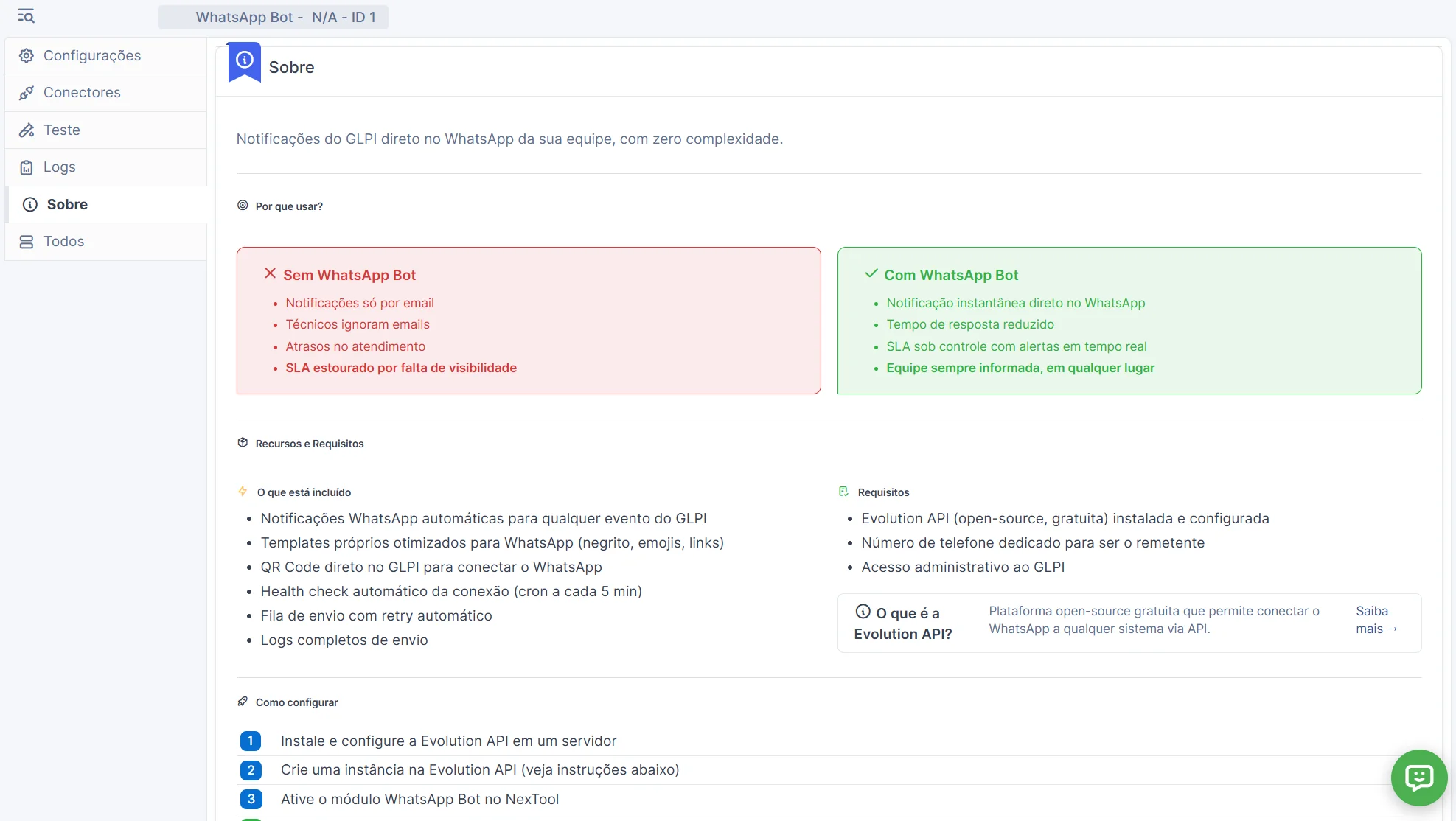Click 'QR Code direto no GLPI' list item
This screenshot has width=1456, height=821.
coord(431,567)
